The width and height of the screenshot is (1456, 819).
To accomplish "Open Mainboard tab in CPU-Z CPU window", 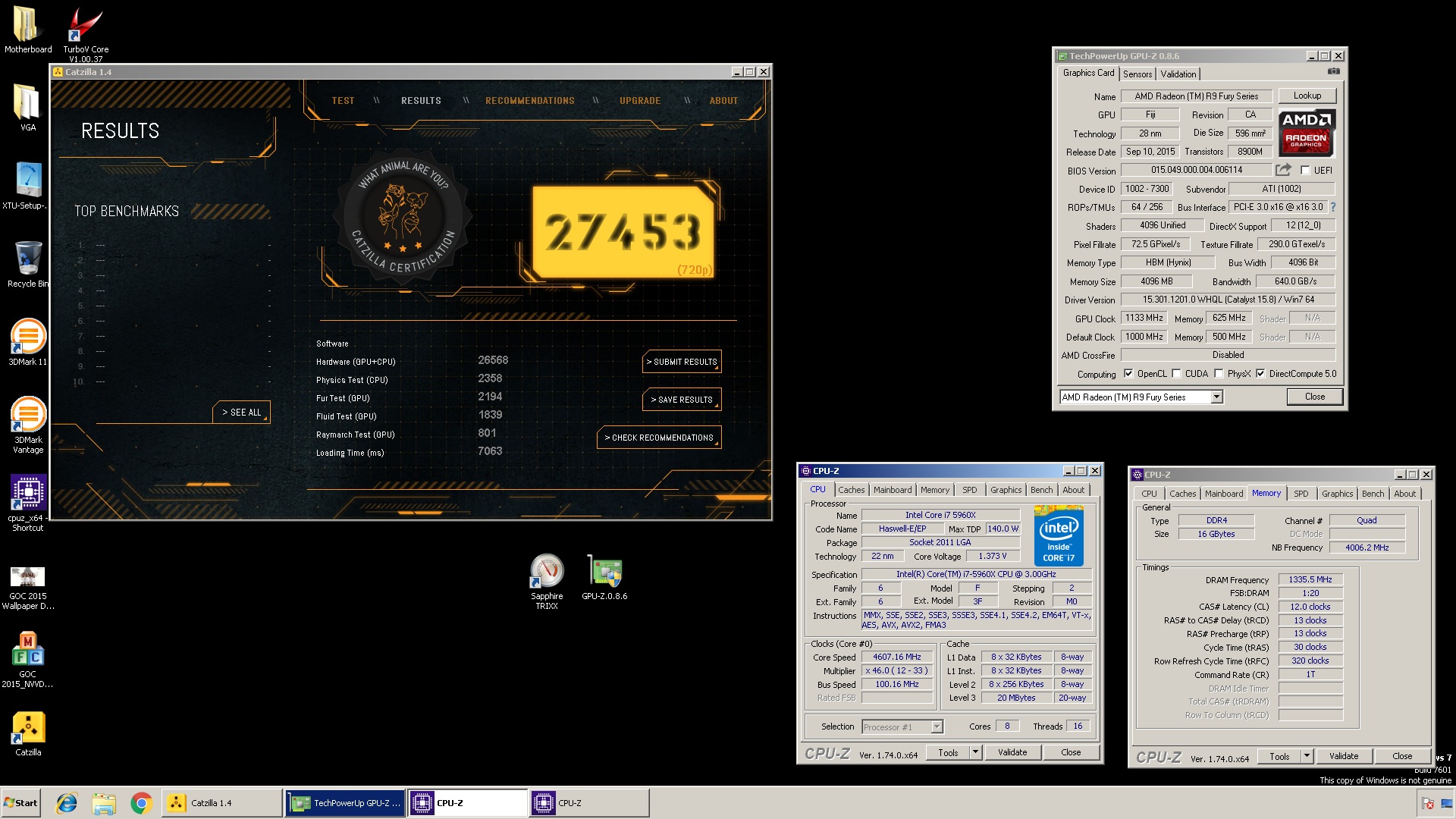I will 893,490.
